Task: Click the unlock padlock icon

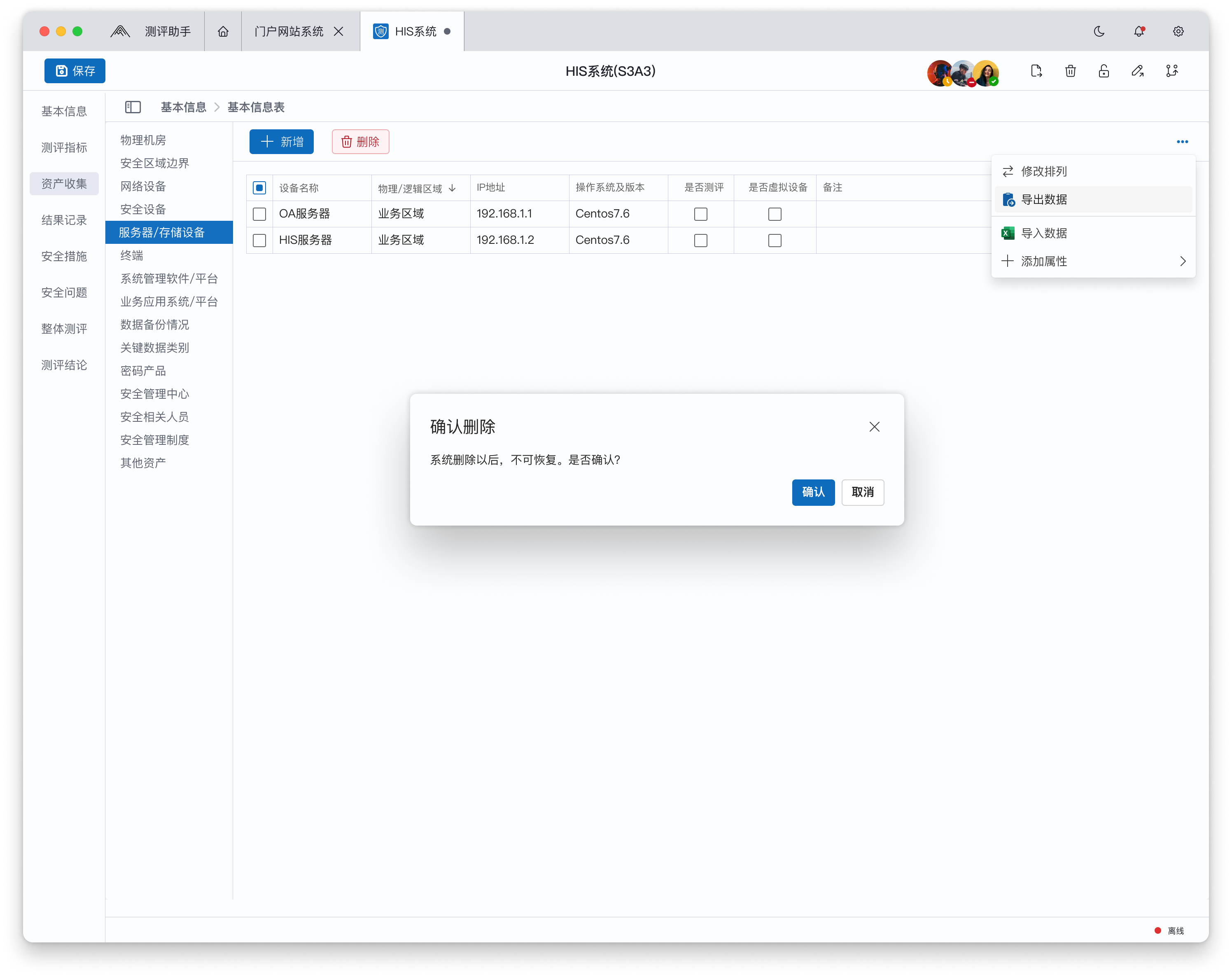Action: (x=1104, y=71)
